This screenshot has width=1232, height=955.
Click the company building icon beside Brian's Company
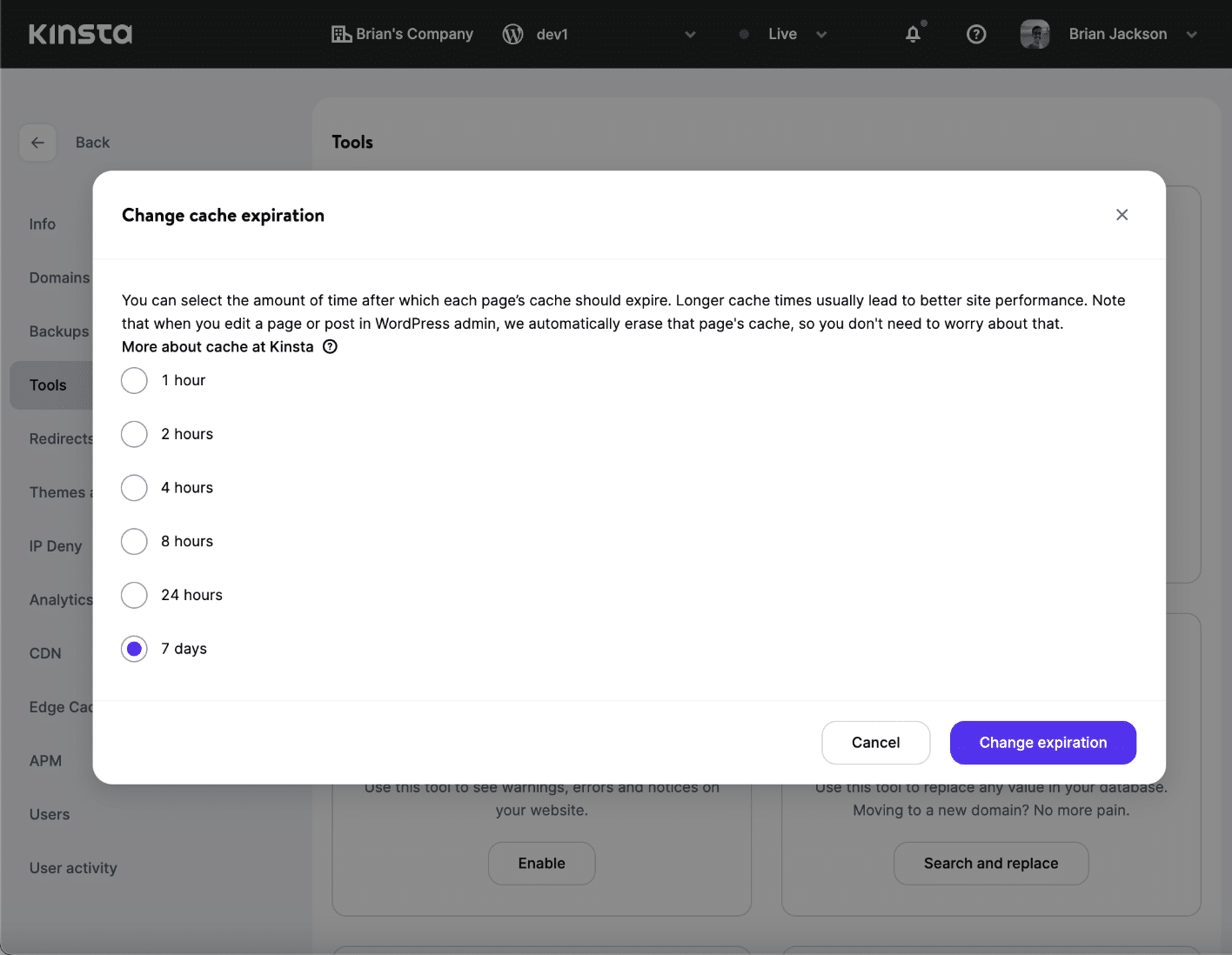point(341,34)
